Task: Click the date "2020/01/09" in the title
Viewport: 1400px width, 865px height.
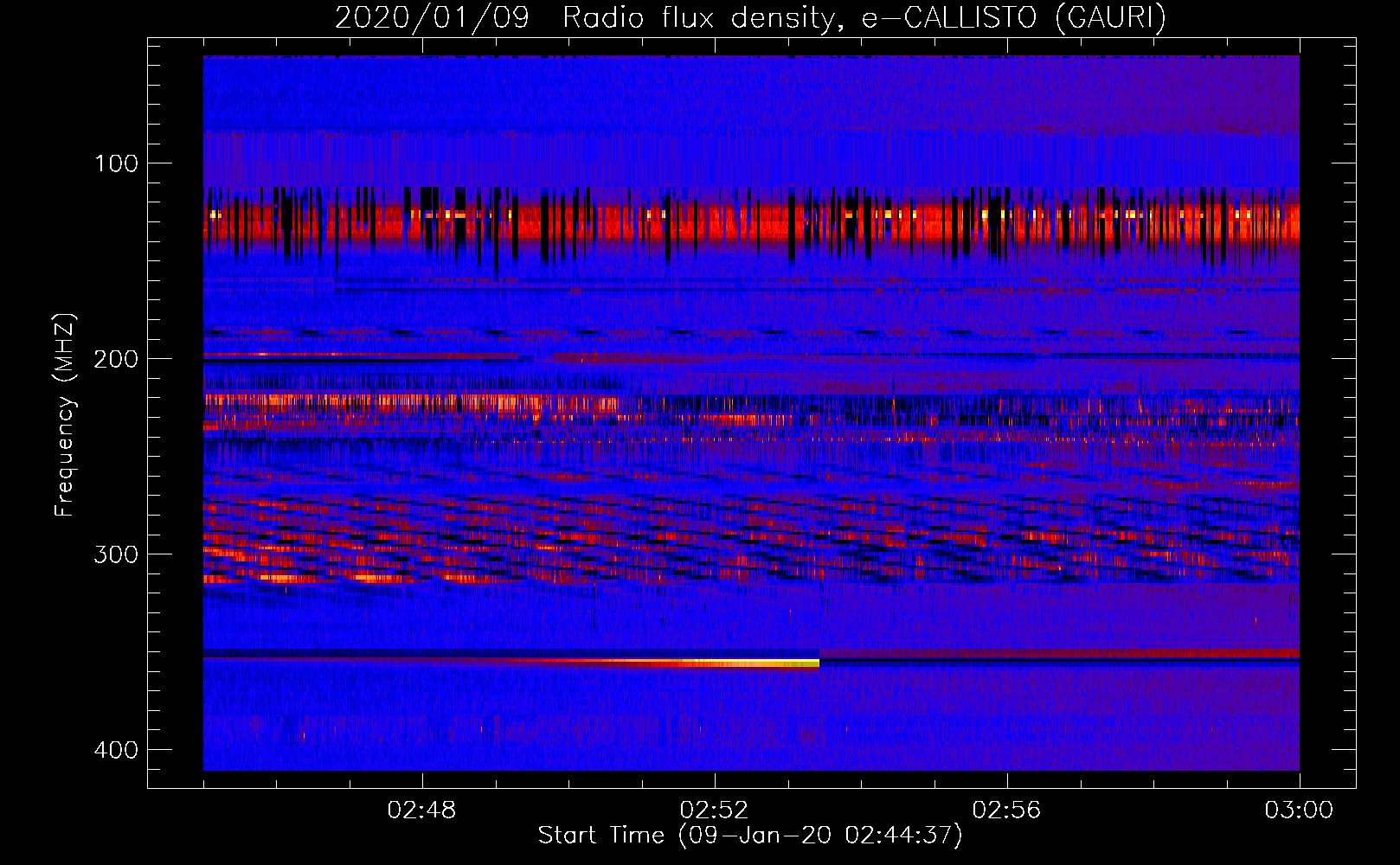Action: point(432,17)
